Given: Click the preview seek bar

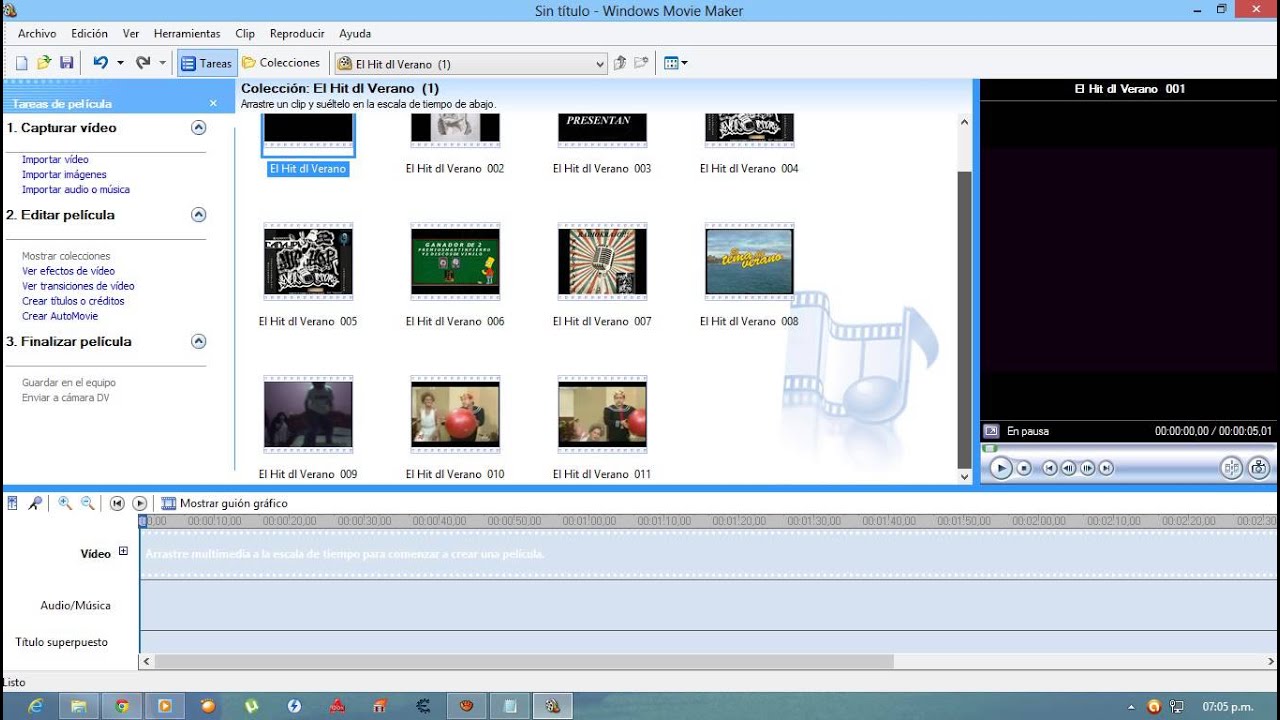Looking at the screenshot, I should click(1128, 448).
